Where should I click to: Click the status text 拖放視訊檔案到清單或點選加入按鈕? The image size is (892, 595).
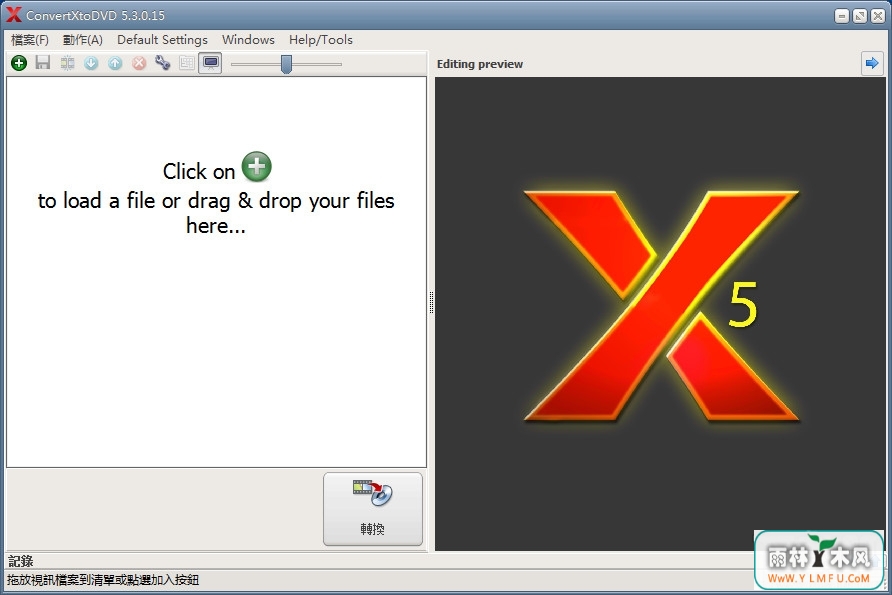click(x=103, y=580)
